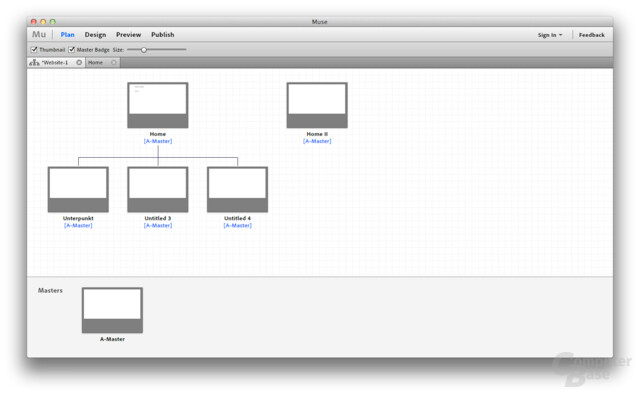Screen dimensions: 640x395
Task: Click the A-Master link under Home II
Action: coord(317,141)
